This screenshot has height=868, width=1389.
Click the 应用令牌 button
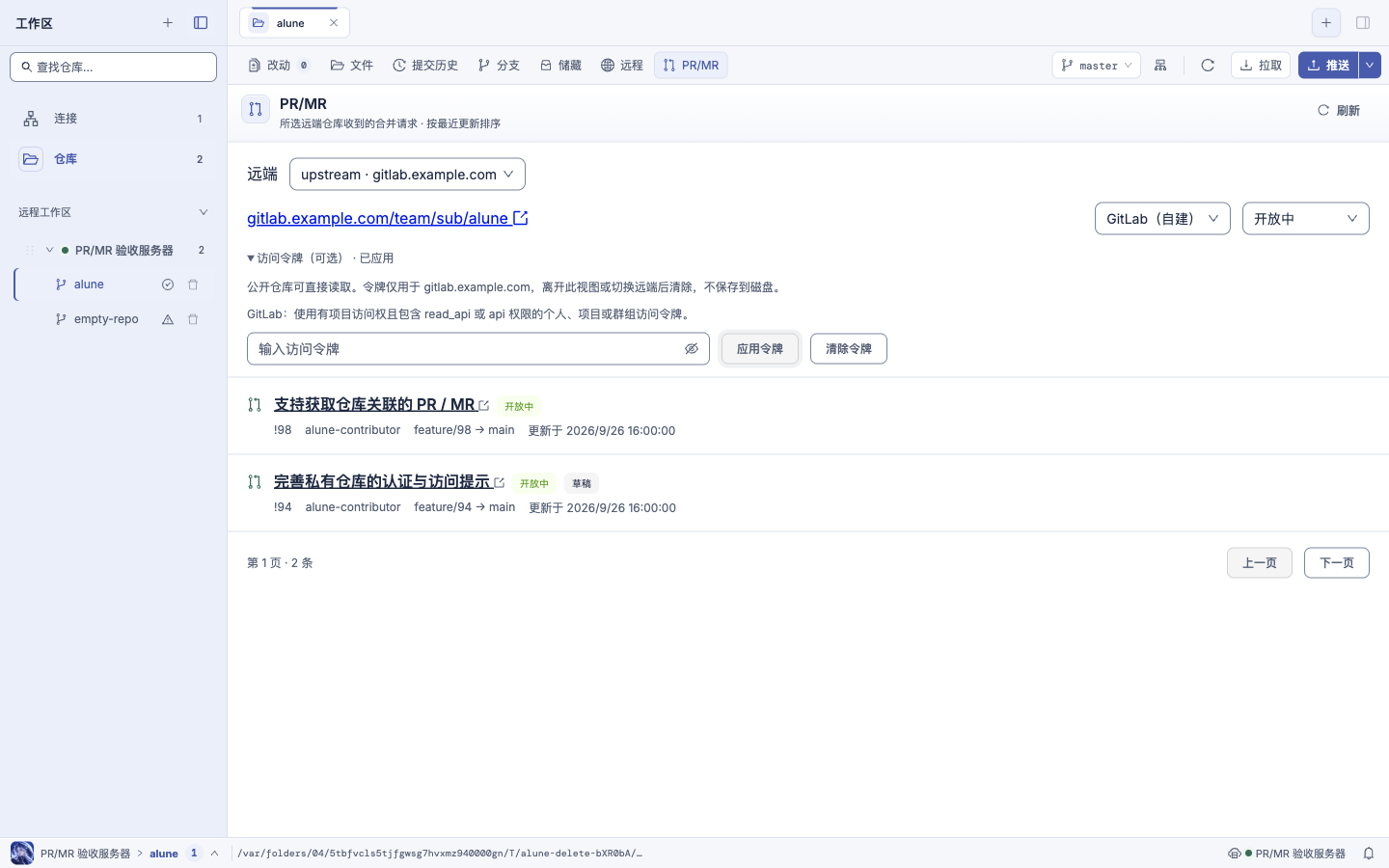760,349
